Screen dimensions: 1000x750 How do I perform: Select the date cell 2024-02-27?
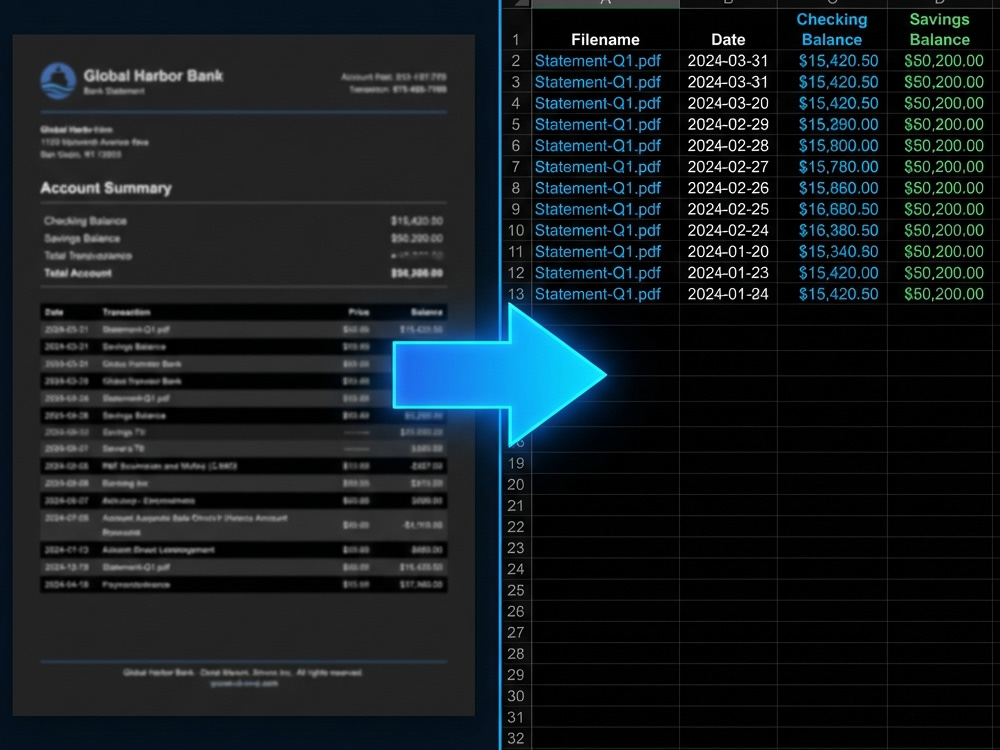(728, 166)
